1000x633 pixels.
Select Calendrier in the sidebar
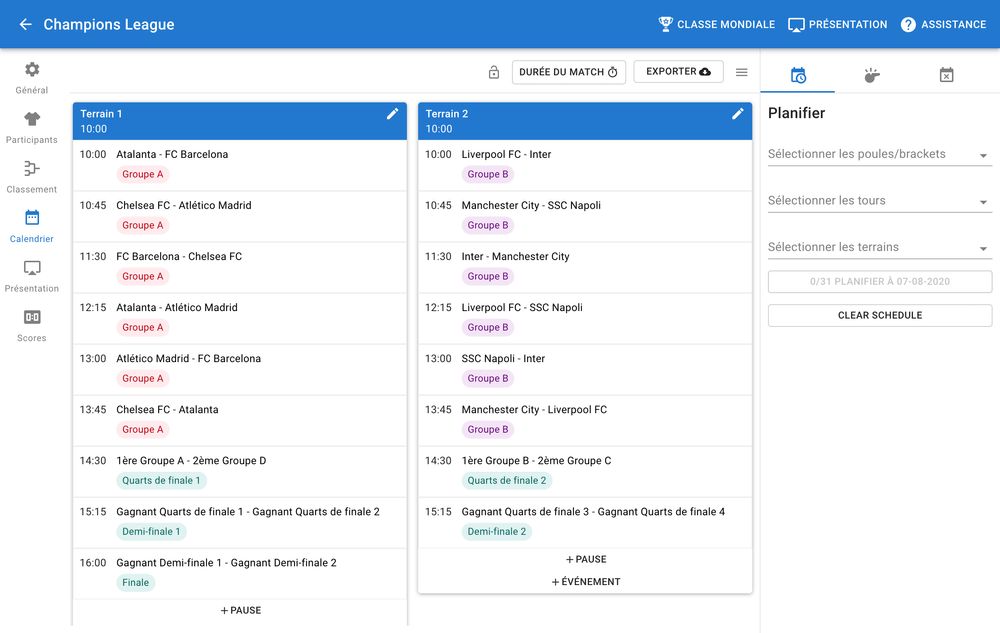32,226
